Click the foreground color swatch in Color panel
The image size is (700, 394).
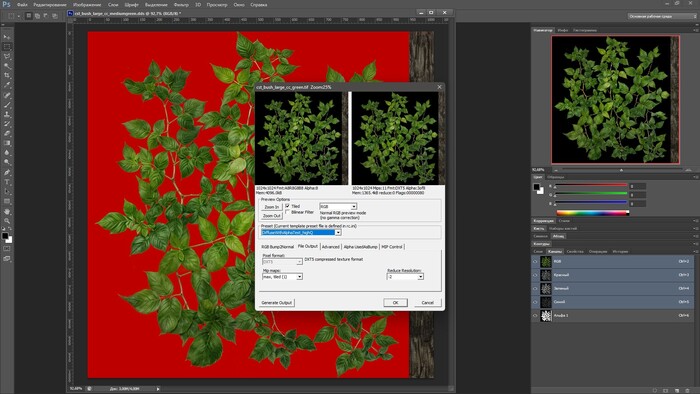(x=537, y=187)
